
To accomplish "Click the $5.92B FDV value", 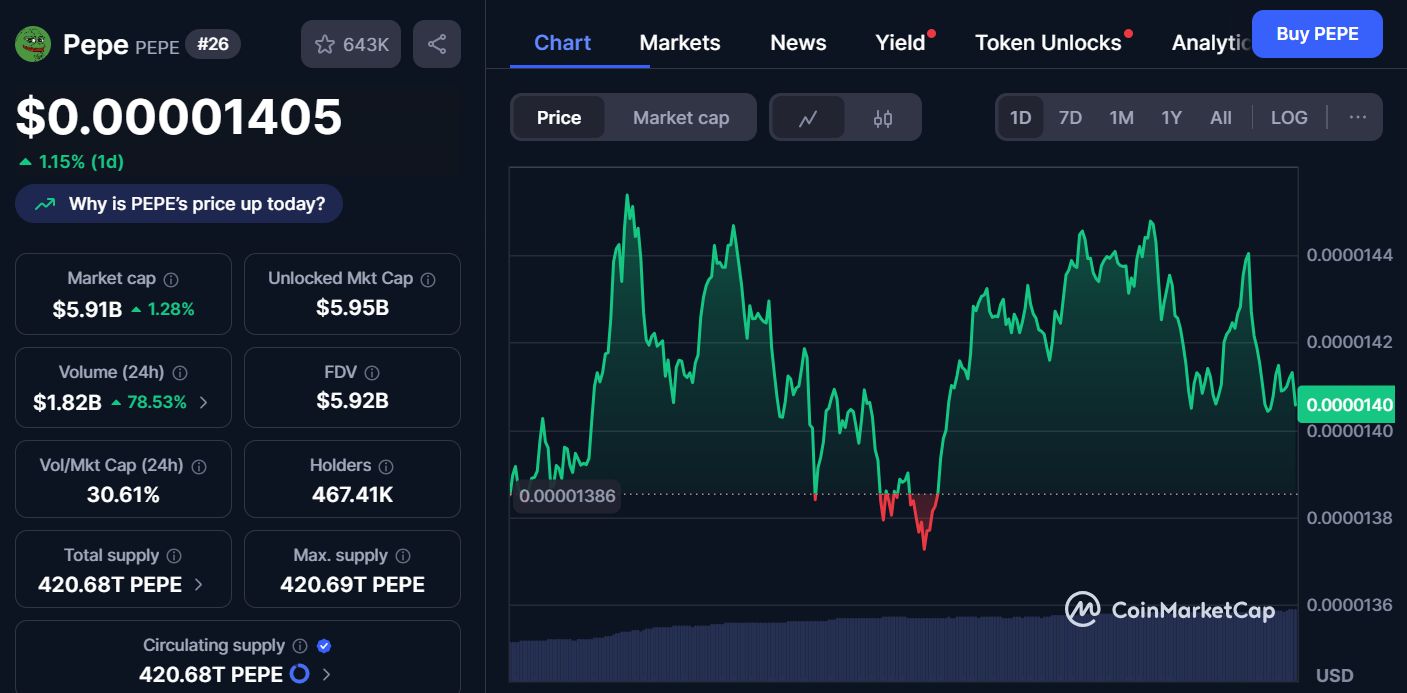I will pyautogui.click(x=352, y=401).
